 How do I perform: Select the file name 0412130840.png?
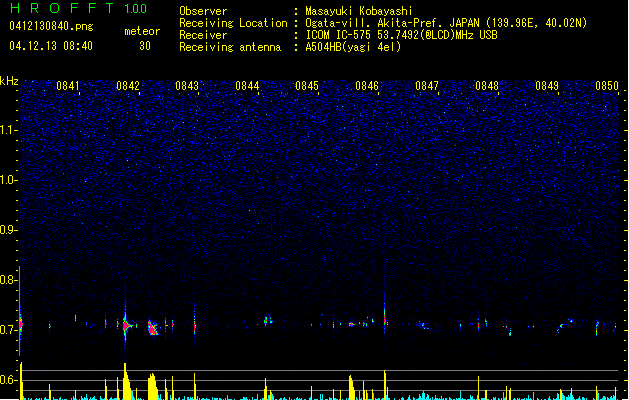point(51,26)
